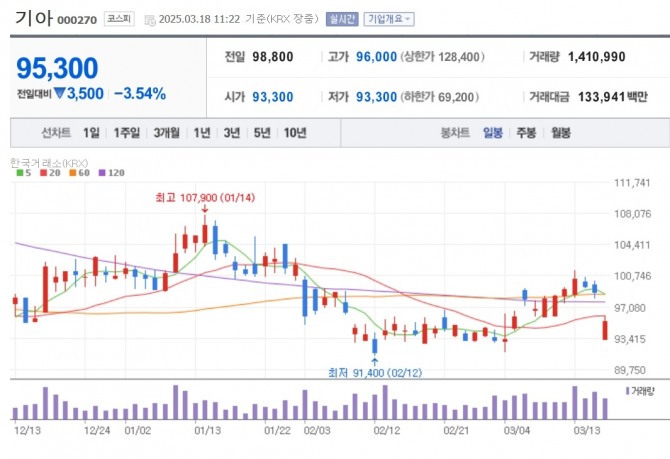Screen dimensions: 670x459
Task: Click the calendar icon beside the date
Action: [x=149, y=19]
